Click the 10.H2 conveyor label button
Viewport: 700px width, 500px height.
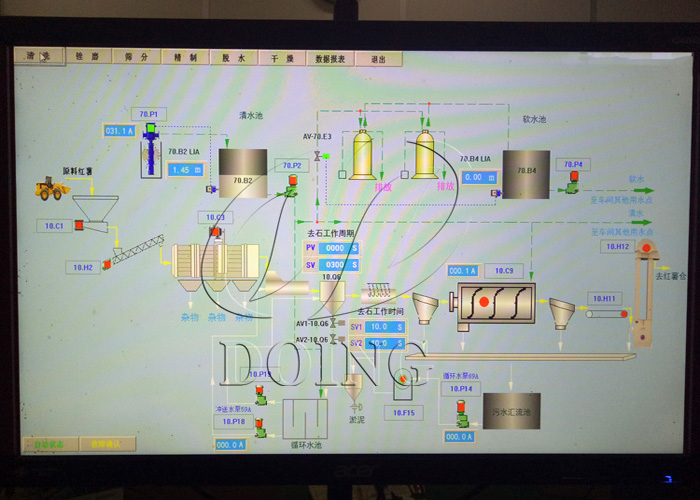pos(82,266)
